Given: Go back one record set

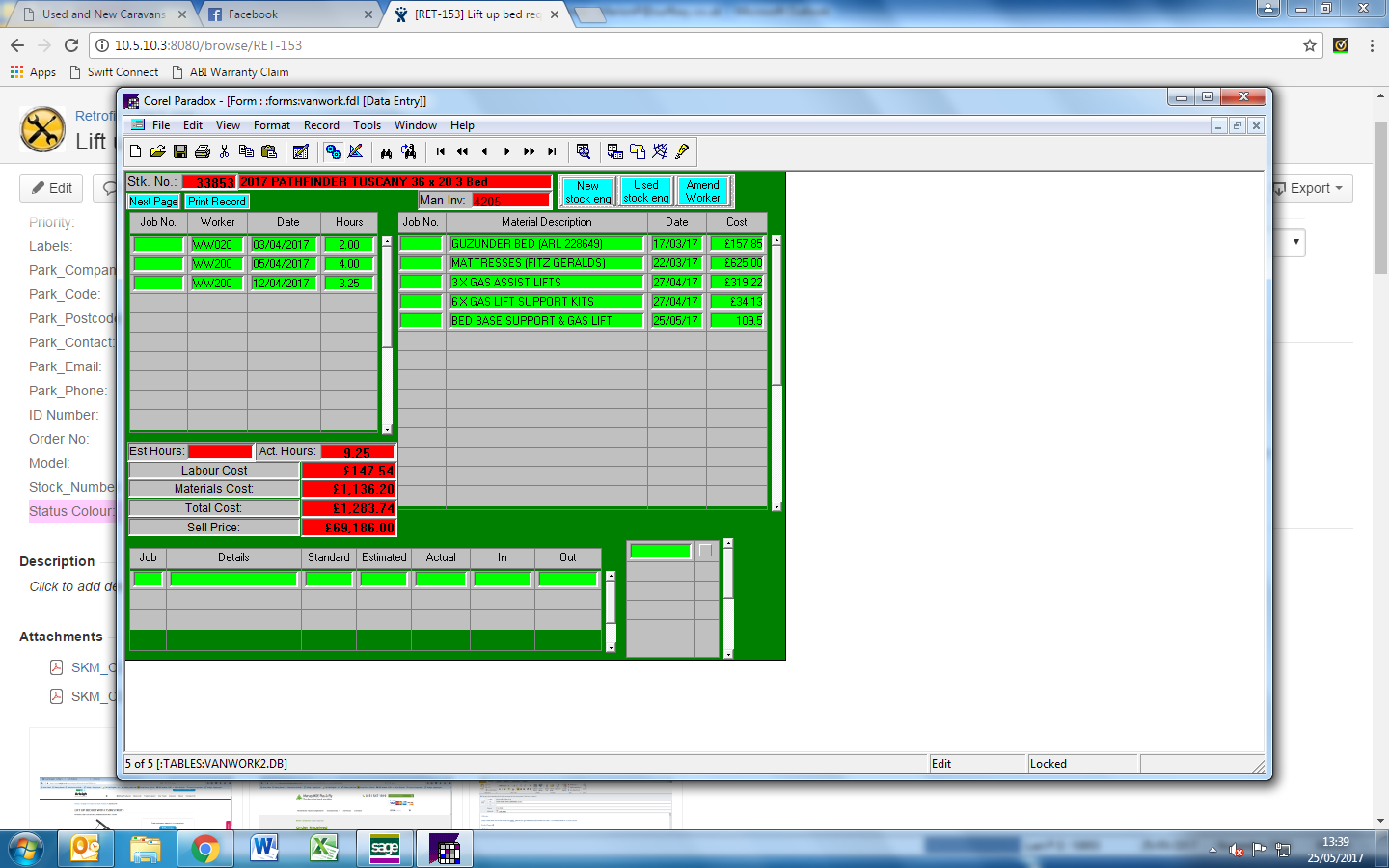Looking at the screenshot, I should 463,151.
